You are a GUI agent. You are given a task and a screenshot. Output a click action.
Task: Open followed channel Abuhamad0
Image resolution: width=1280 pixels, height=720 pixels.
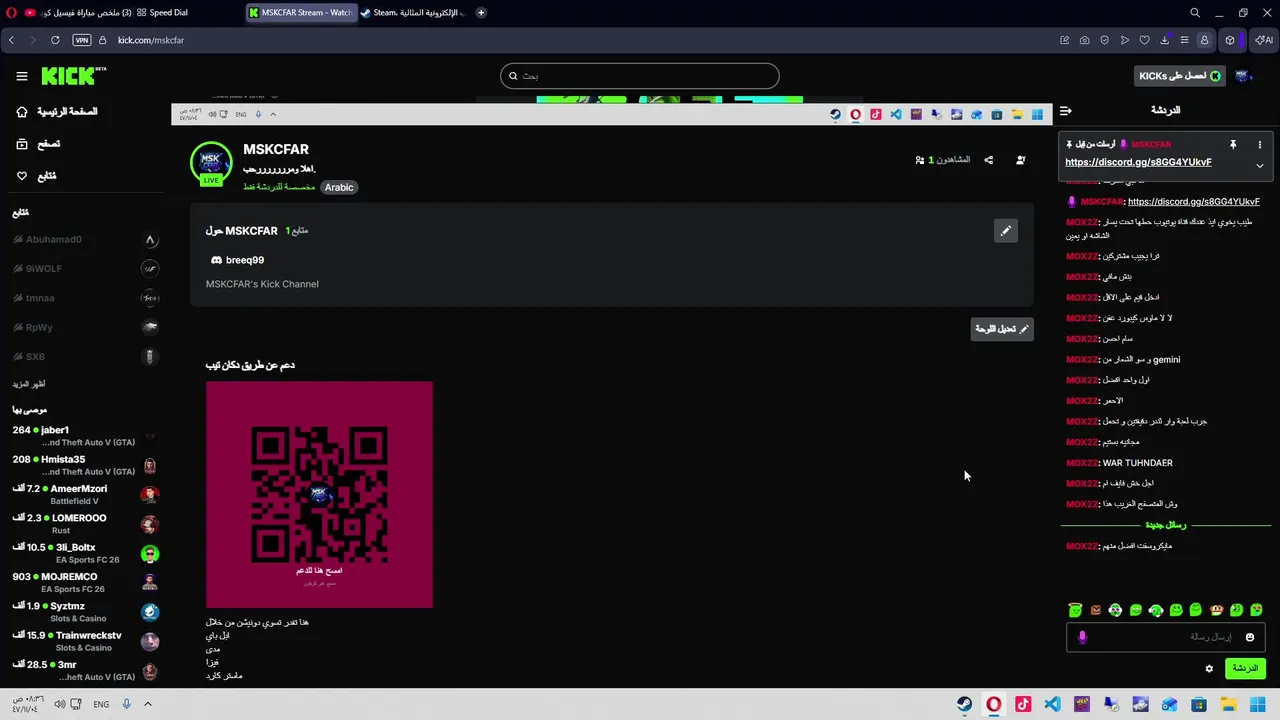tap(85, 240)
